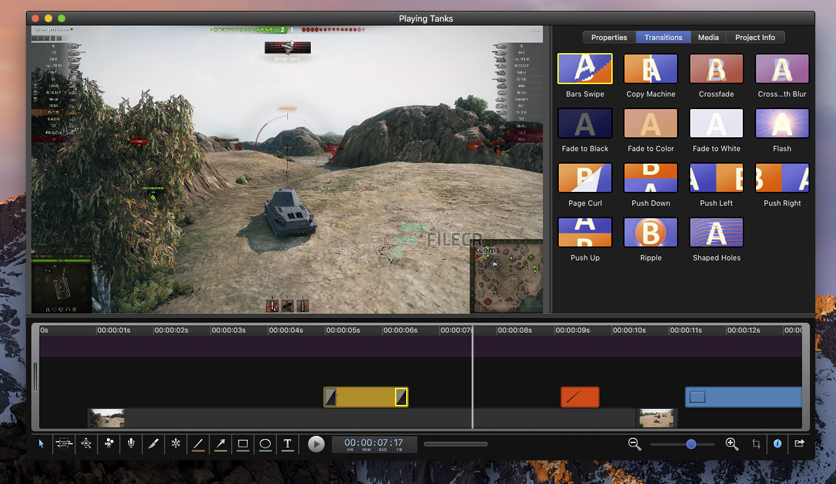
Task: Click the video camera recording tool
Action: (109, 443)
